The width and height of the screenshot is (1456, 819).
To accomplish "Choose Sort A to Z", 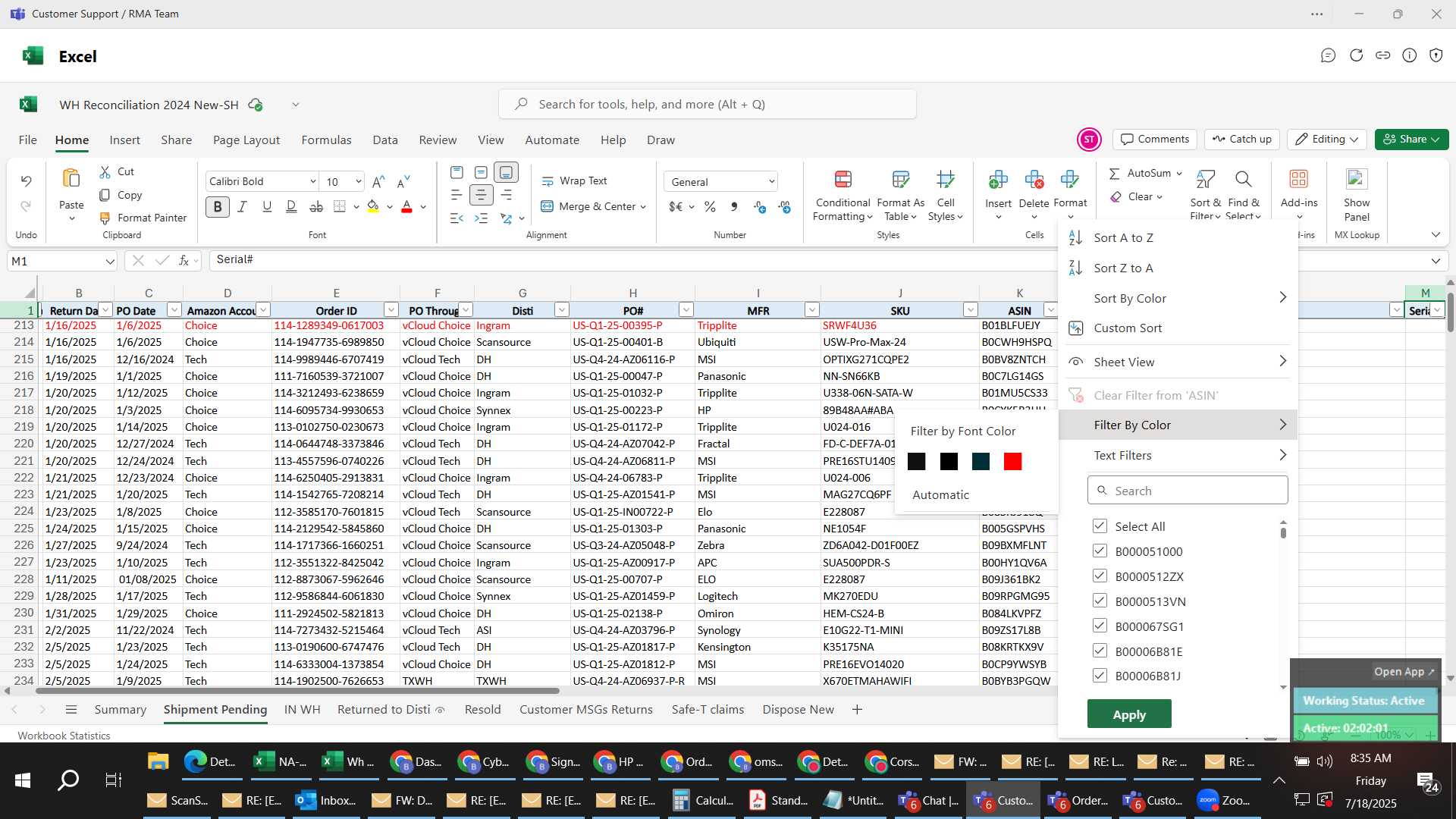I will click(x=1178, y=238).
